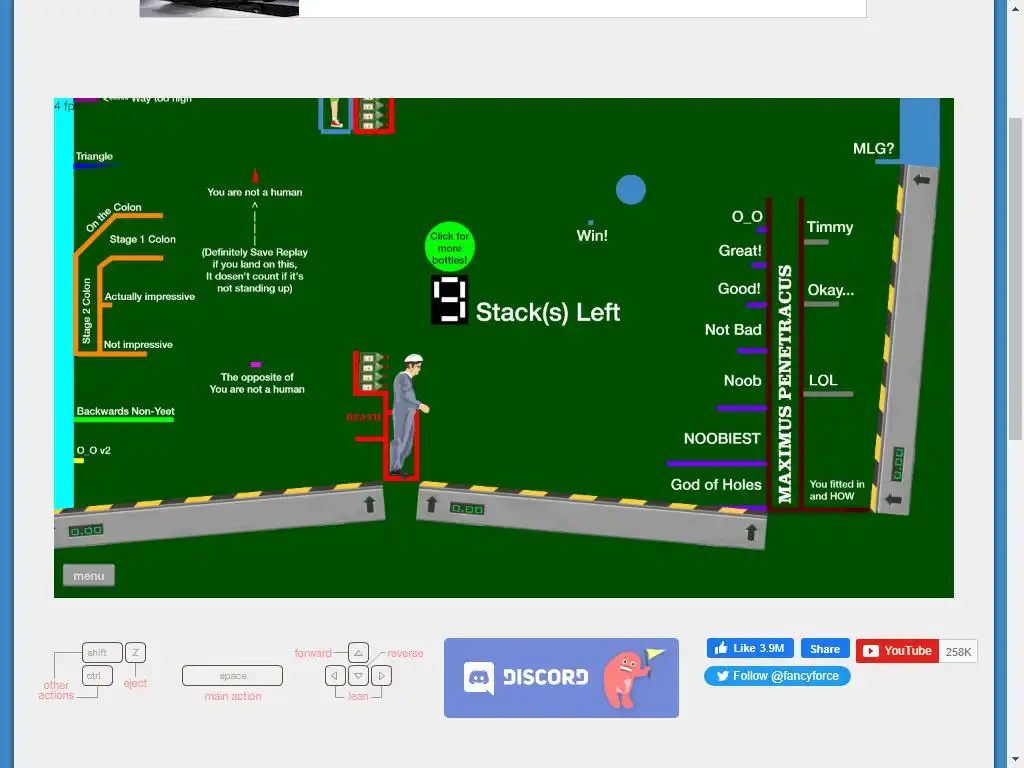Click the red 'DEATH' label
Screen dimensions: 1024x768
click(363, 417)
